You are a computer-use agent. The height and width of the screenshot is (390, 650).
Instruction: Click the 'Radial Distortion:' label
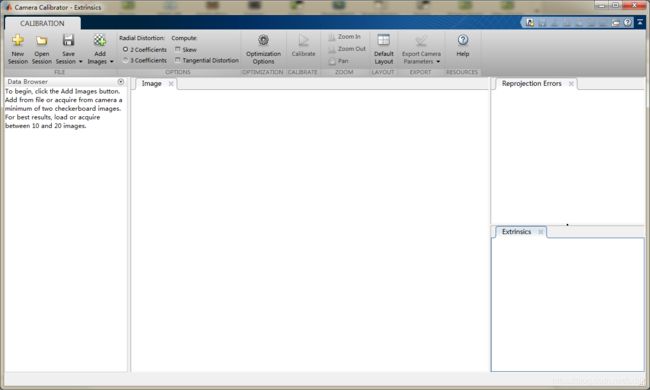(x=142, y=38)
